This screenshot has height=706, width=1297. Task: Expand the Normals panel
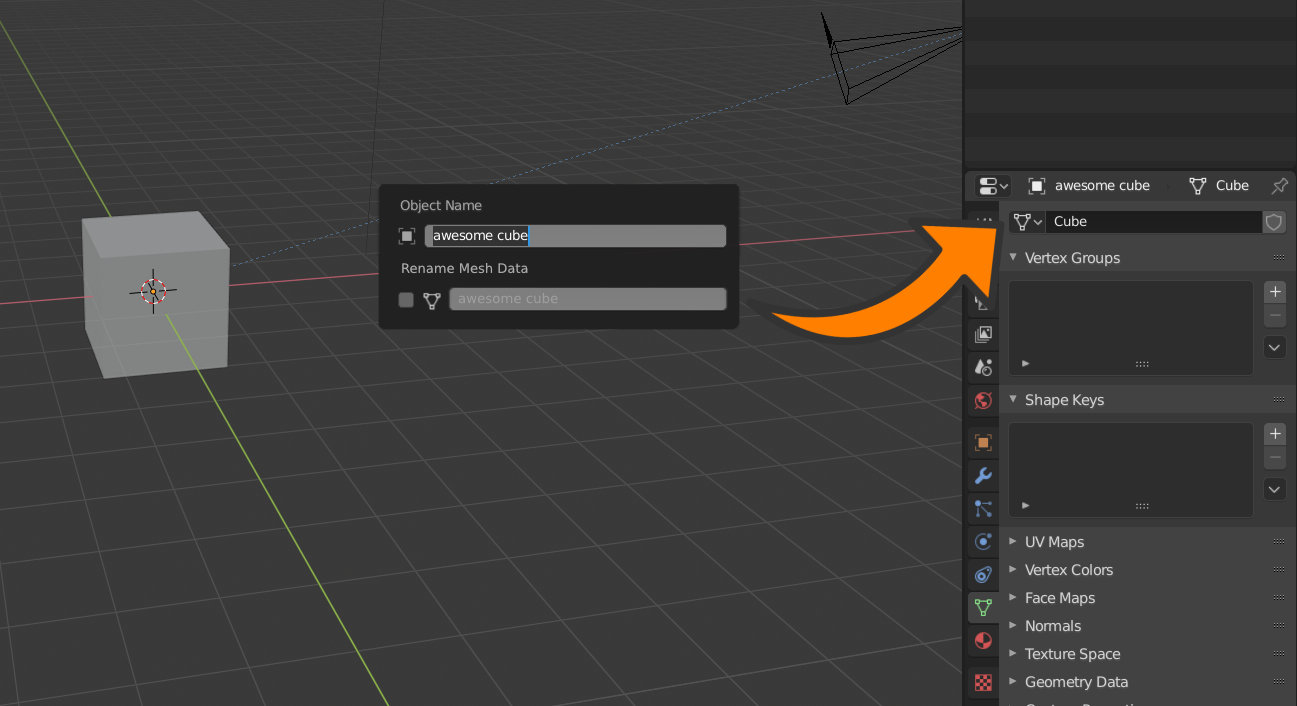pos(1012,626)
